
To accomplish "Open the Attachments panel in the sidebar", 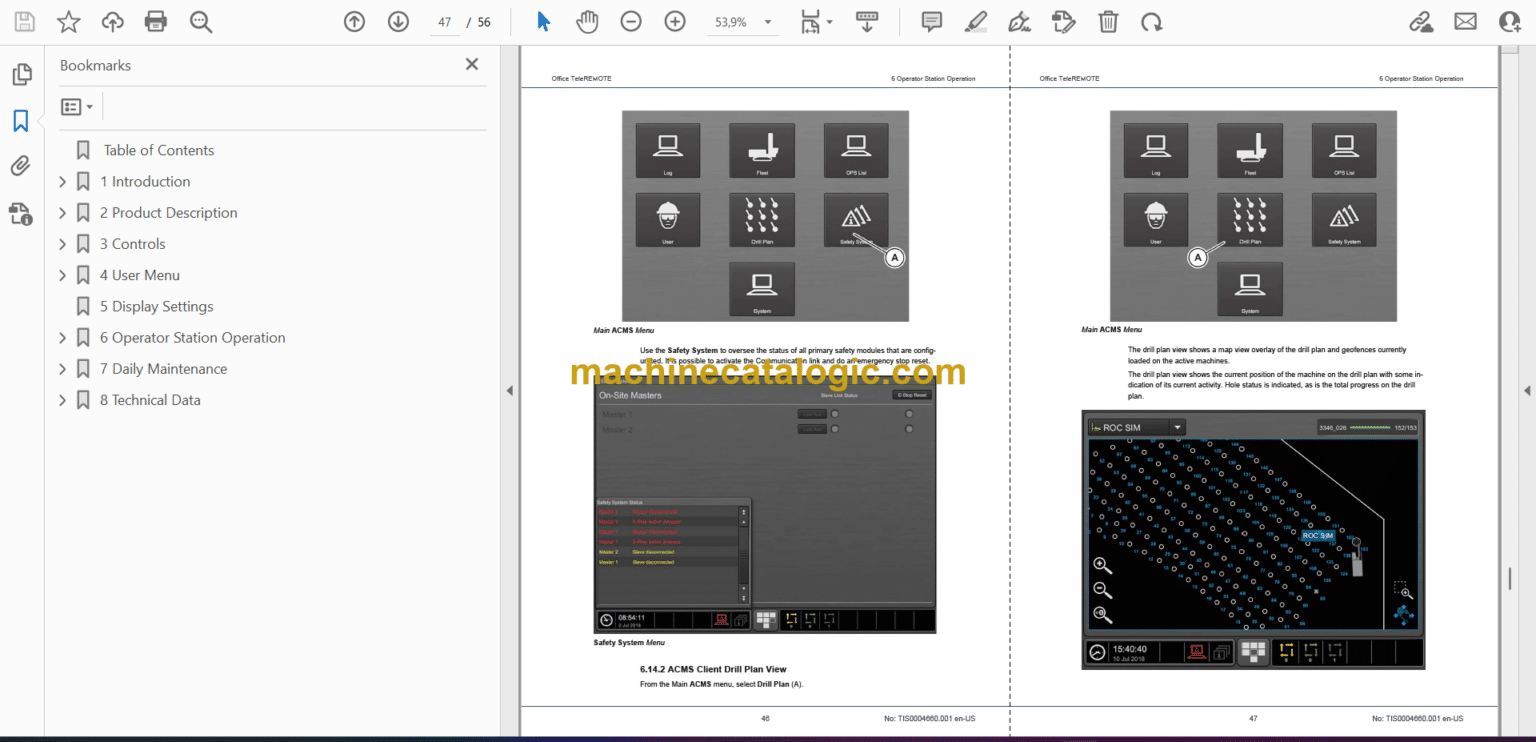I will [21, 165].
